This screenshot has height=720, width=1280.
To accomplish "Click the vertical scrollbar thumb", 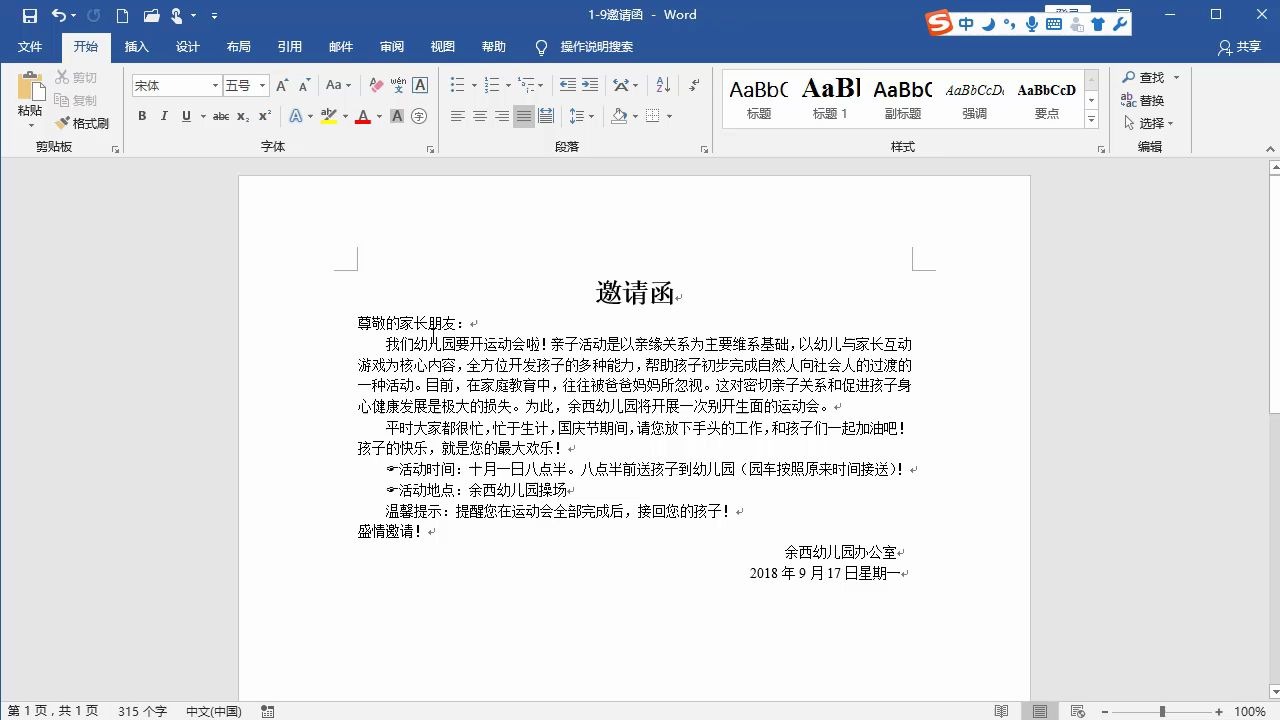I will (1273, 293).
